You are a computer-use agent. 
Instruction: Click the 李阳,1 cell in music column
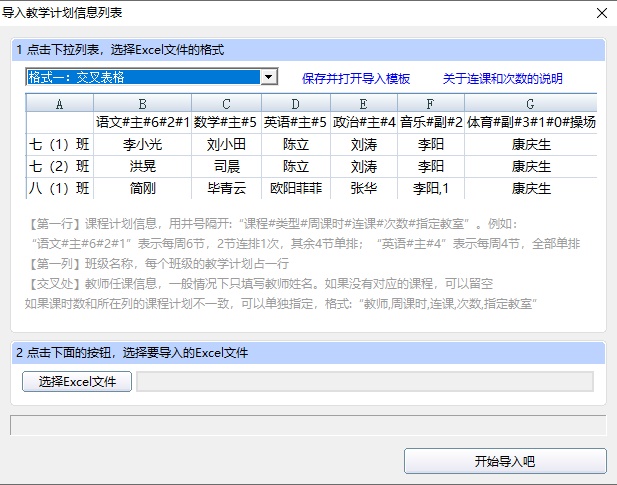tap(431, 188)
